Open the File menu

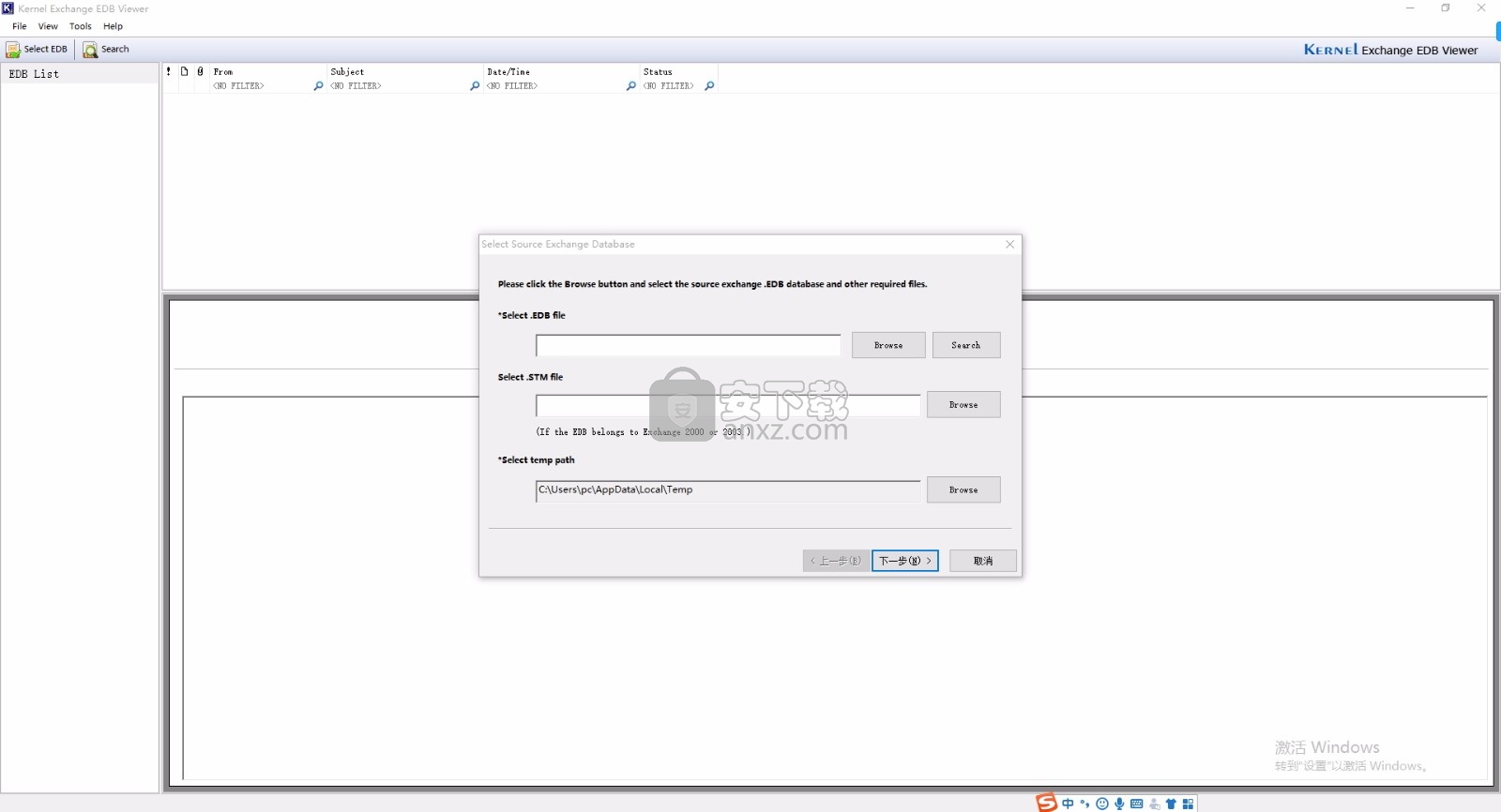[x=20, y=26]
